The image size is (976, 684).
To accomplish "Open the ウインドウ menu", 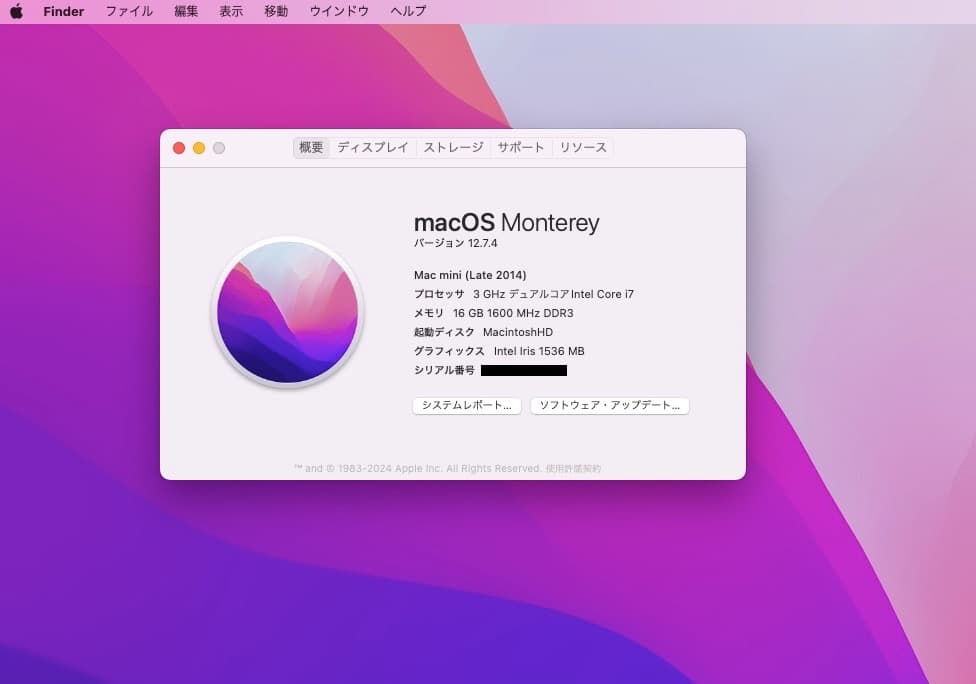I will pos(338,11).
